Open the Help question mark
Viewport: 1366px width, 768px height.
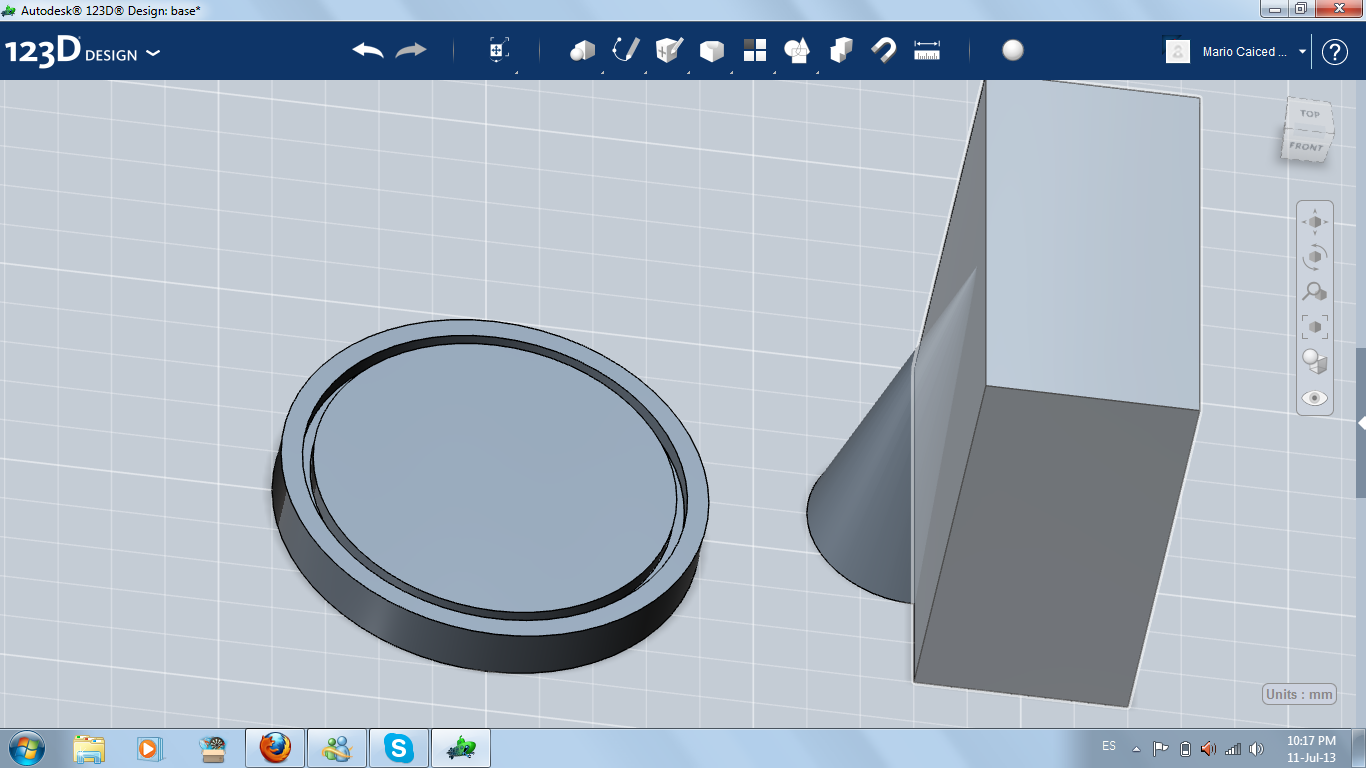coord(1335,52)
